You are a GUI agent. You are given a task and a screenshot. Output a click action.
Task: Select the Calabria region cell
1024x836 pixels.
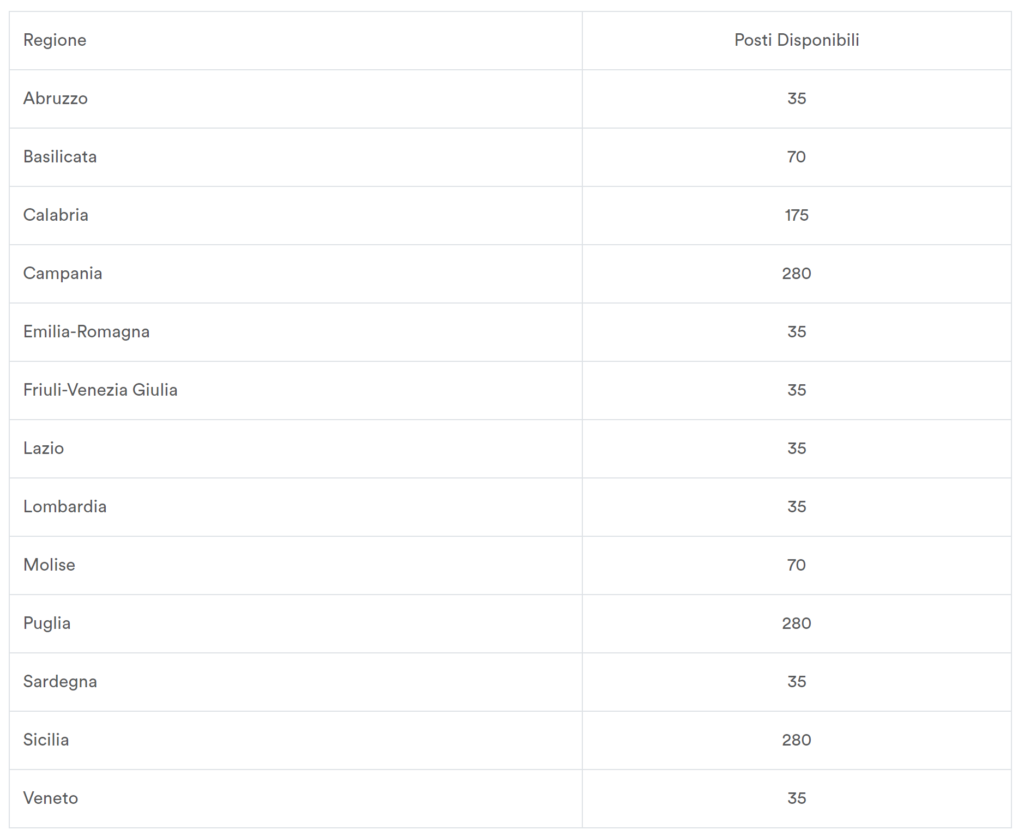click(x=56, y=215)
